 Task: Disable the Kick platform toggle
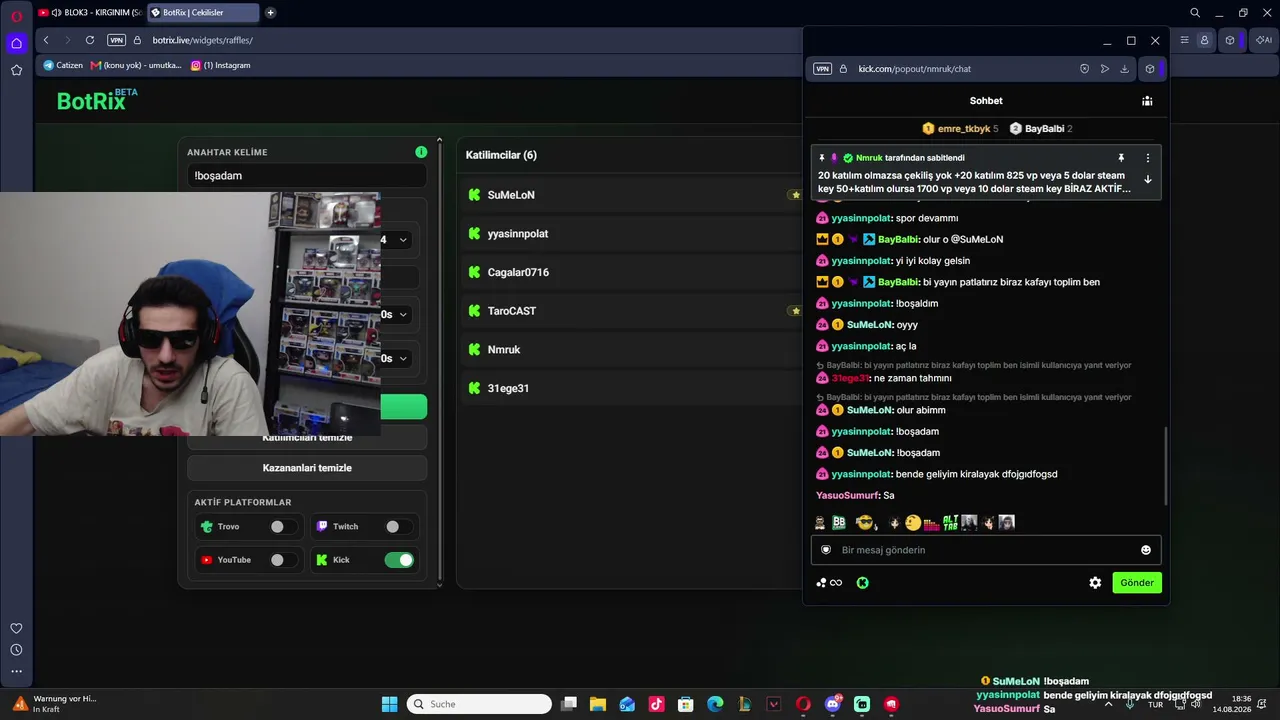pos(399,560)
